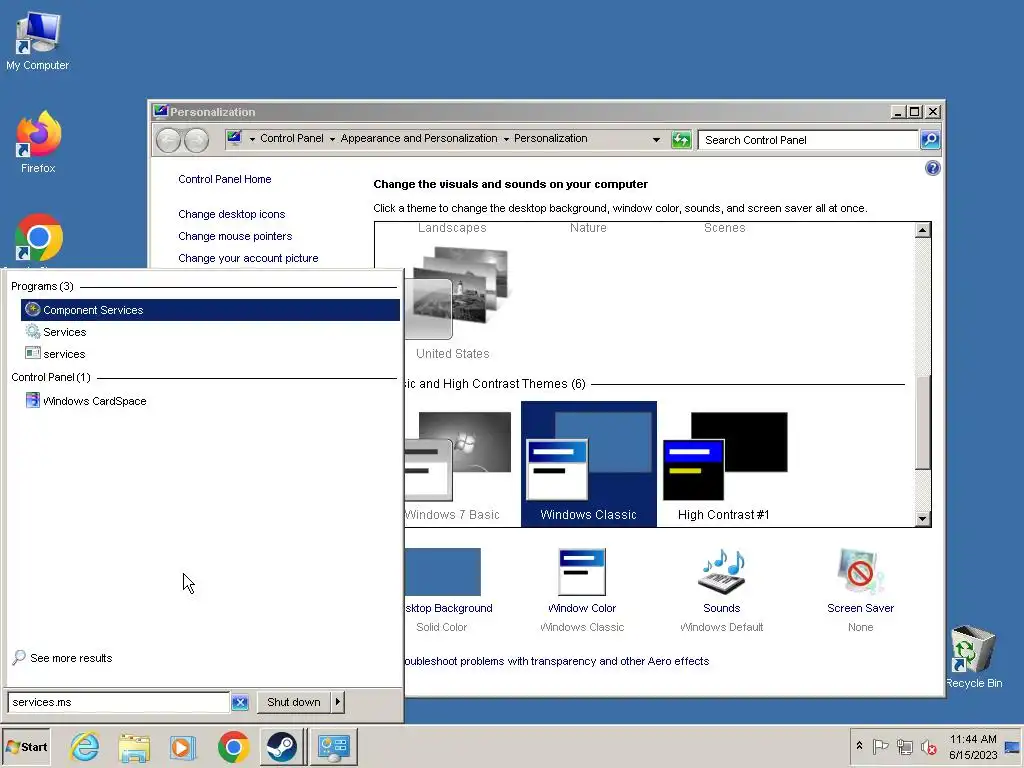Expand dropdown arrow after Control Panel breadcrumb

point(332,139)
